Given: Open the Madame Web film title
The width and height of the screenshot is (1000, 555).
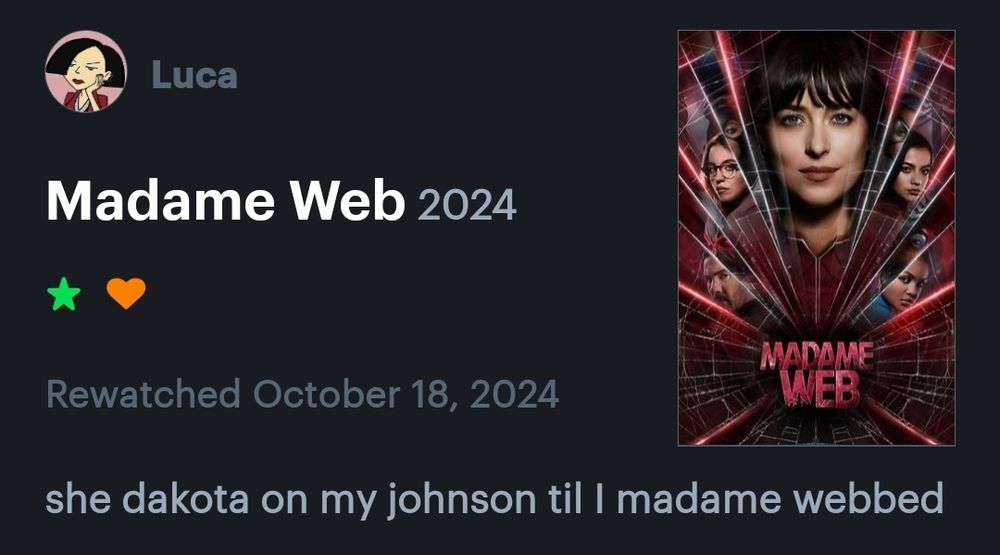Looking at the screenshot, I should tap(226, 201).
